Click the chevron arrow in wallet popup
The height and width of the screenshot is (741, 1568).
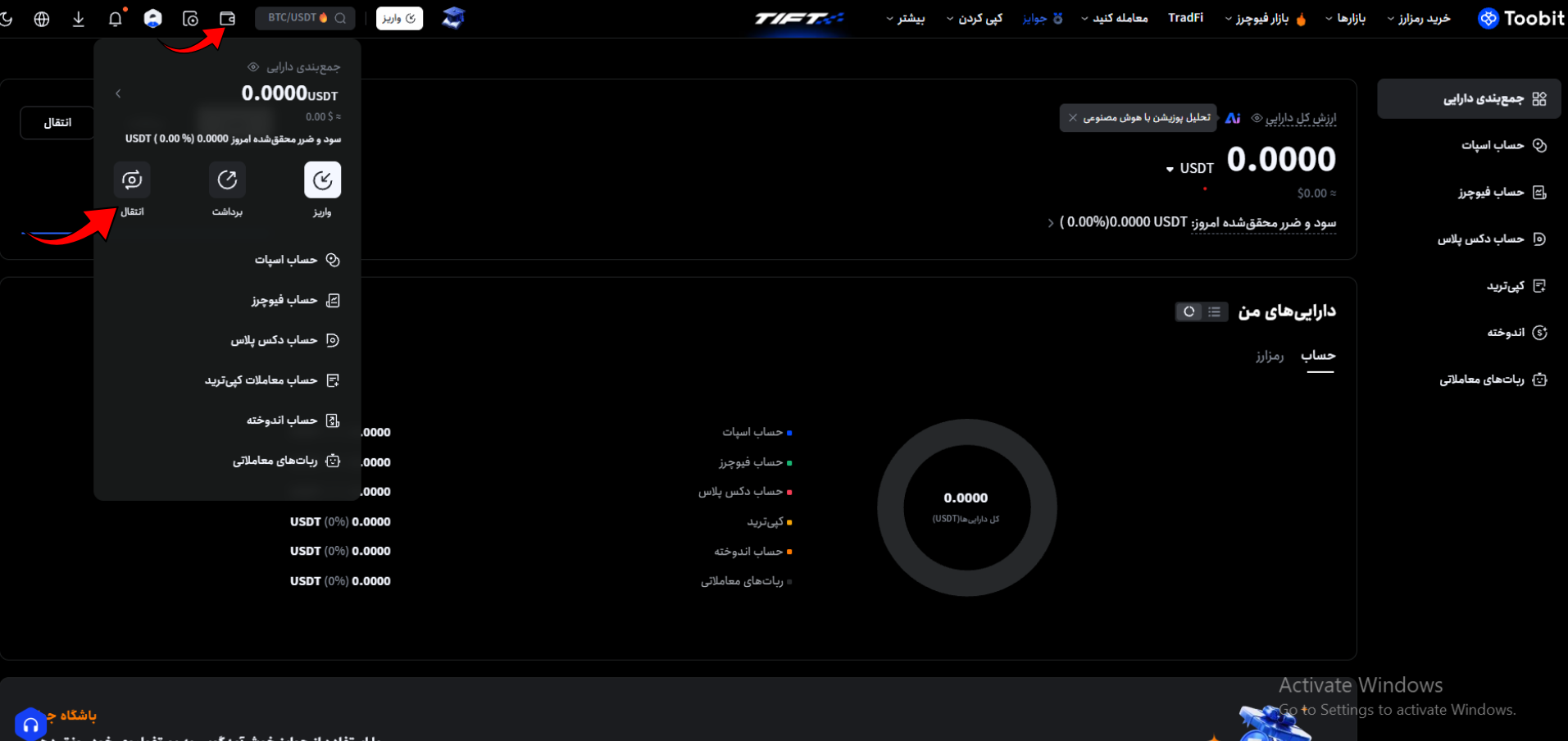point(118,93)
